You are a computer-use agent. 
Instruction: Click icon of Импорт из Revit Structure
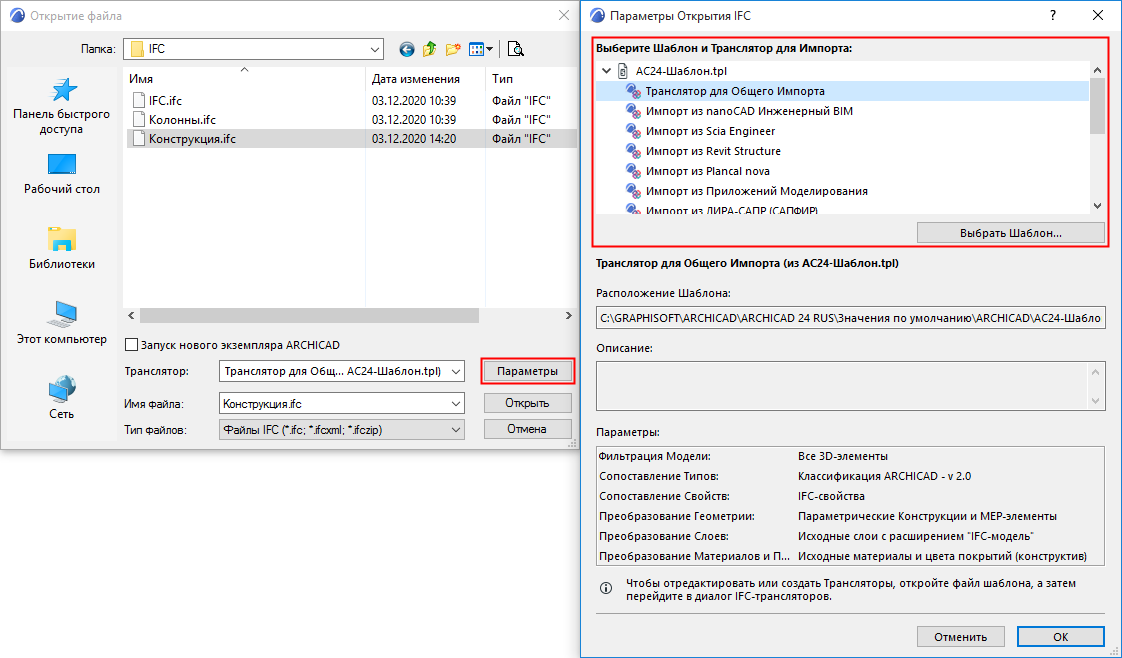click(633, 151)
